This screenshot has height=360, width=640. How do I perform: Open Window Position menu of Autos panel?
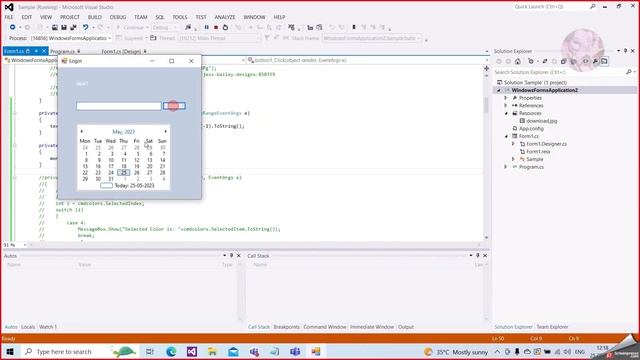[224, 256]
